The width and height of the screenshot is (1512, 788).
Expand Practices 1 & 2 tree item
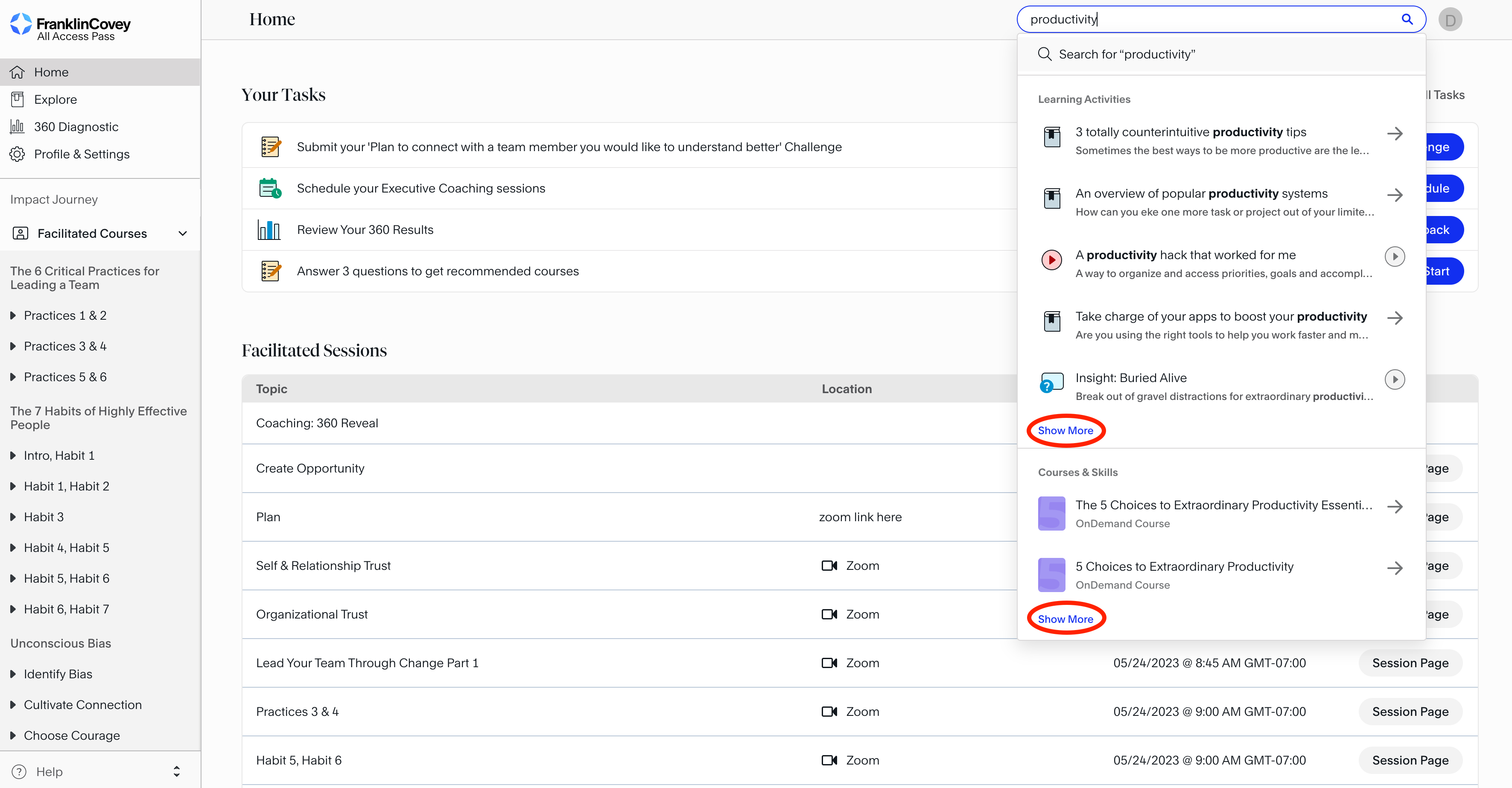click(x=13, y=315)
